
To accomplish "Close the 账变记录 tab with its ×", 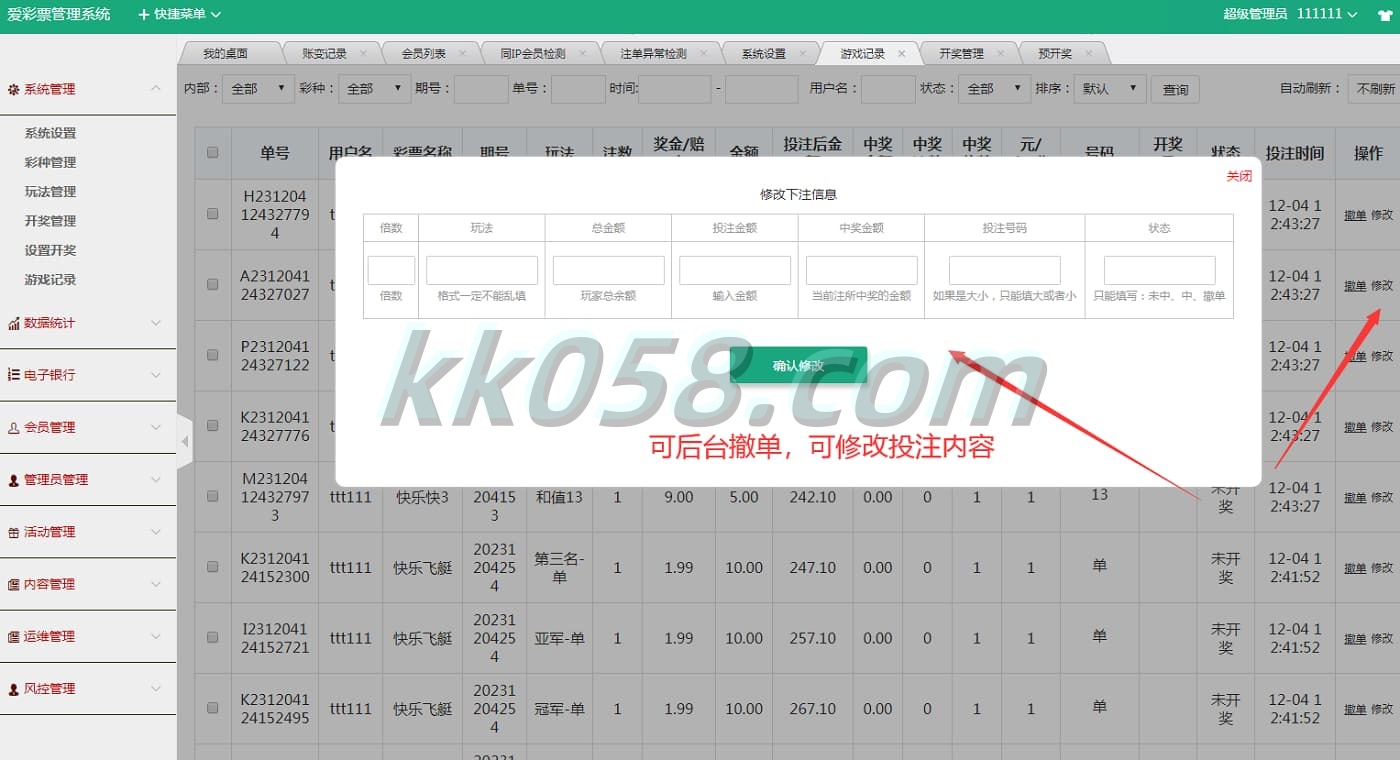I will 363,54.
